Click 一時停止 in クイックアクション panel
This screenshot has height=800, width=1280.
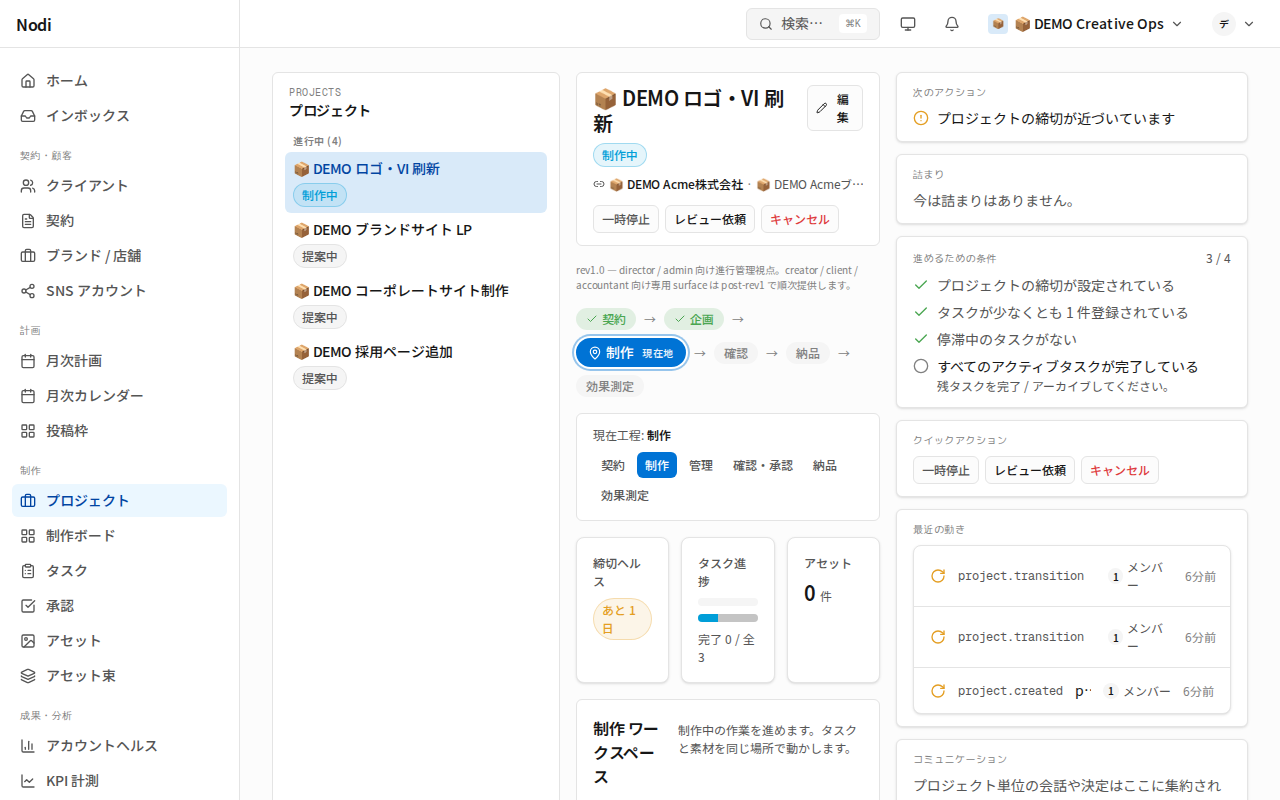click(x=946, y=470)
